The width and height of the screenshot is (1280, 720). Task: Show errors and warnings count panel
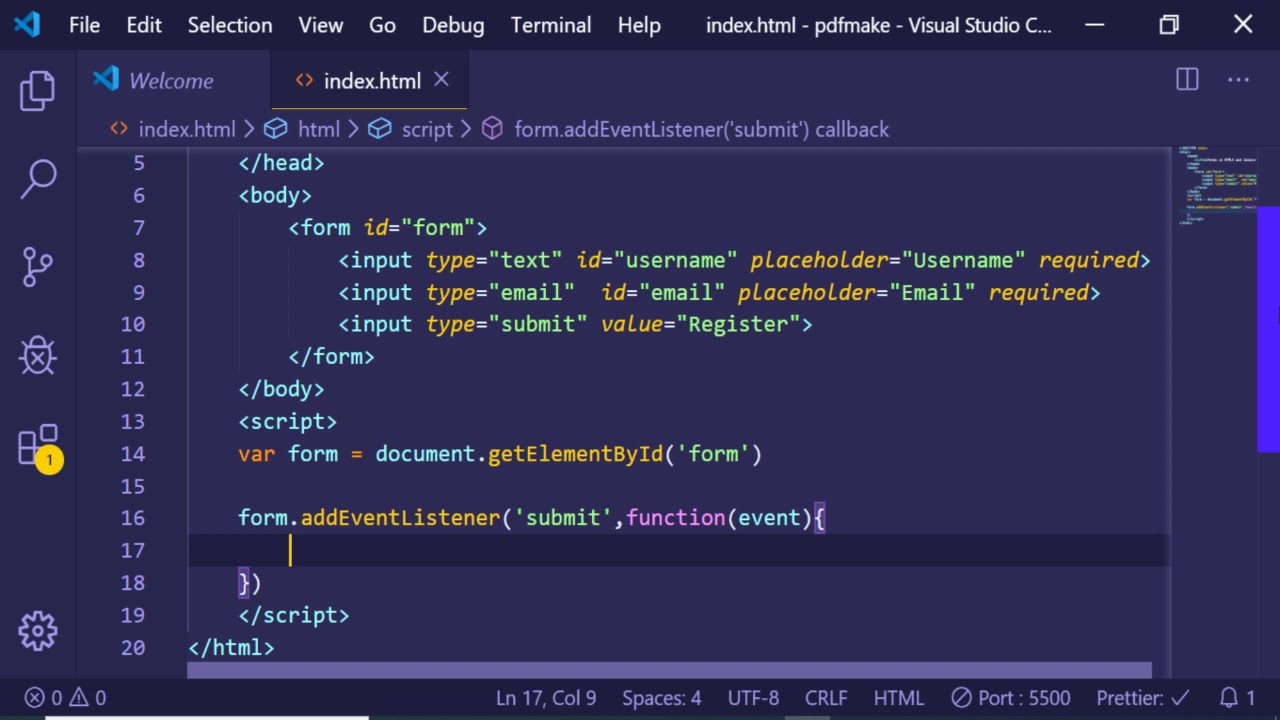(65, 698)
